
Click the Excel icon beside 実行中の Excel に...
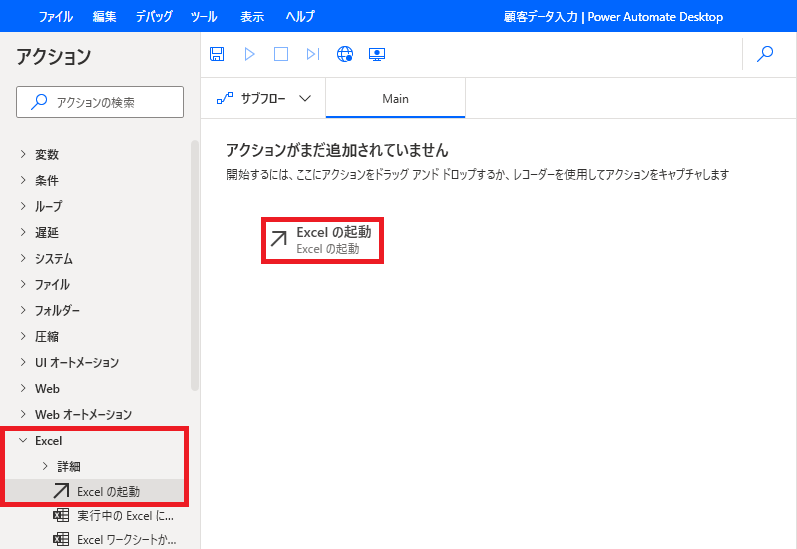coord(61,515)
